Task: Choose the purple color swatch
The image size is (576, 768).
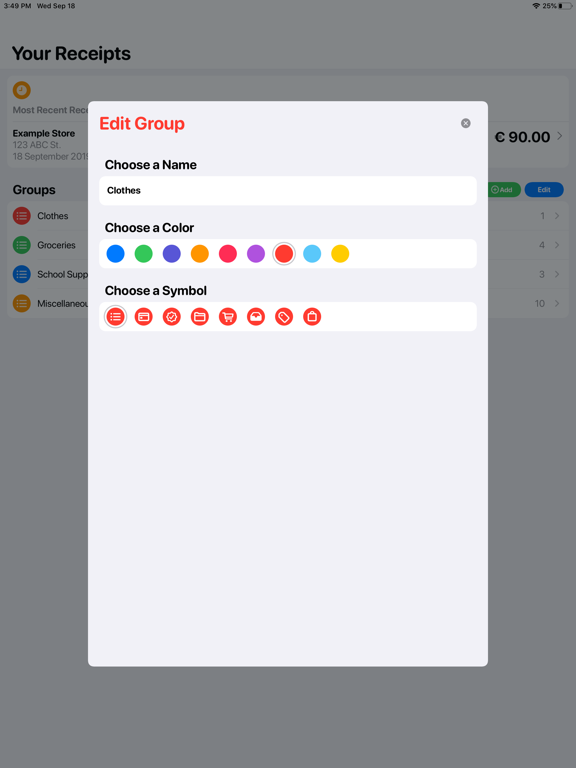Action: click(x=256, y=254)
